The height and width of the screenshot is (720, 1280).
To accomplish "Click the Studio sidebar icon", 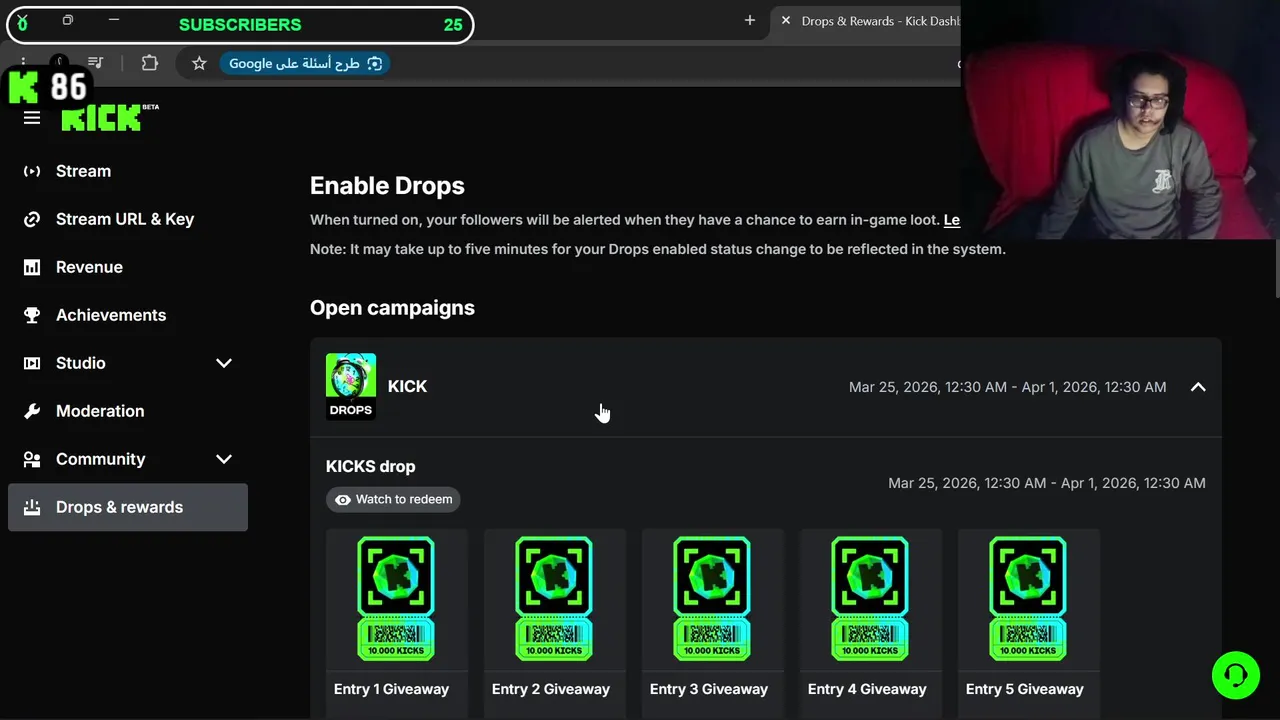I will pos(32,363).
